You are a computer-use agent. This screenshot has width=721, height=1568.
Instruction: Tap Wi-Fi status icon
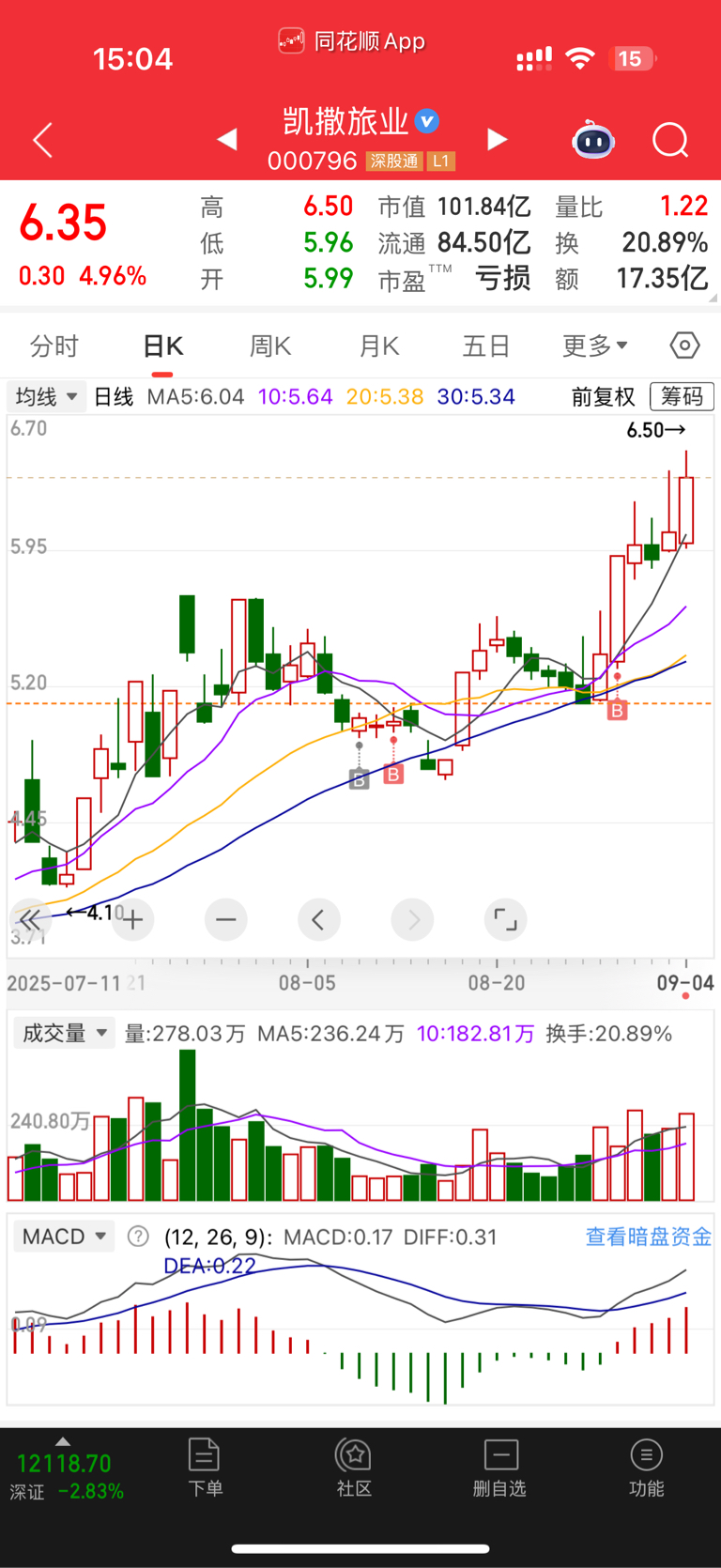point(580,59)
